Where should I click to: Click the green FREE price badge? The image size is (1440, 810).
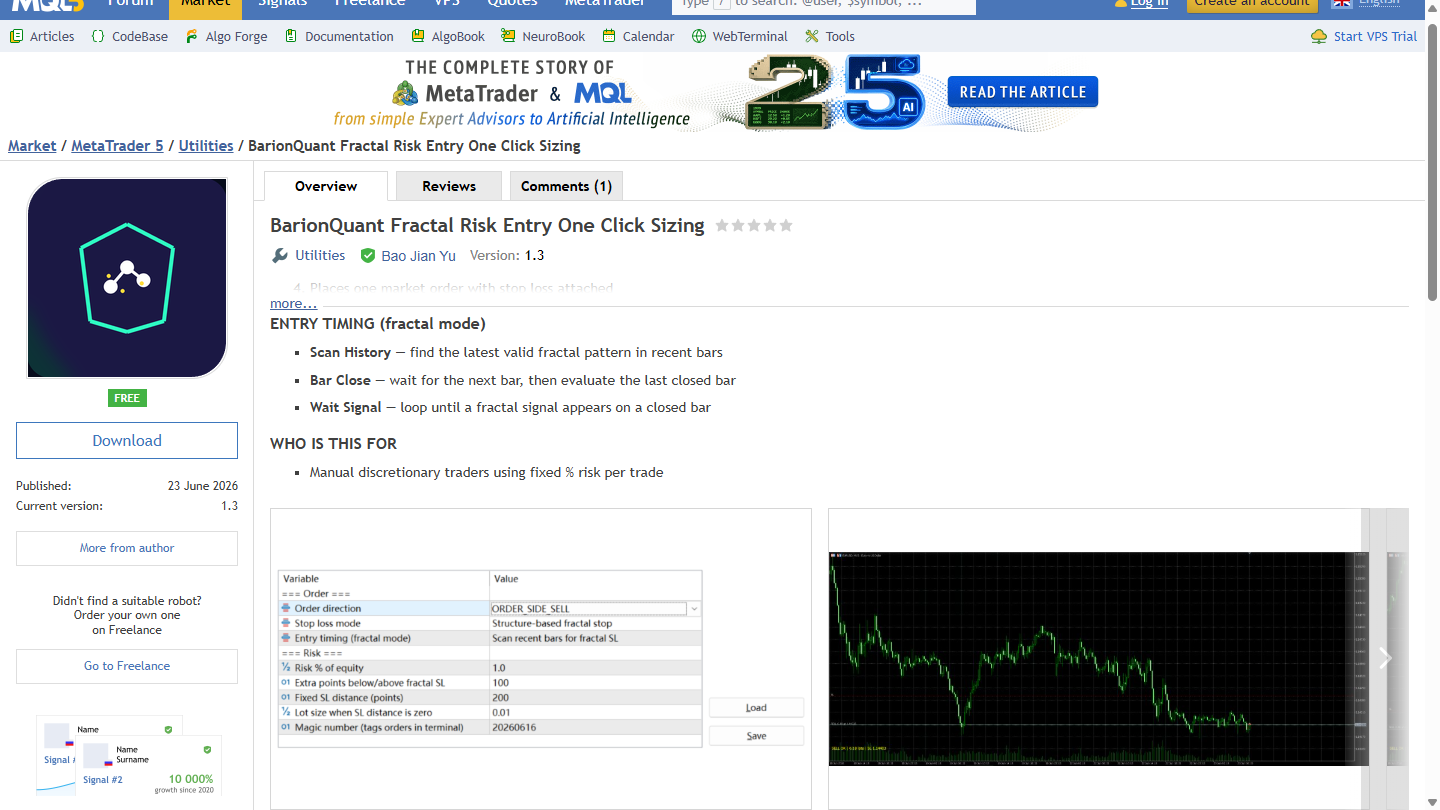tap(127, 398)
